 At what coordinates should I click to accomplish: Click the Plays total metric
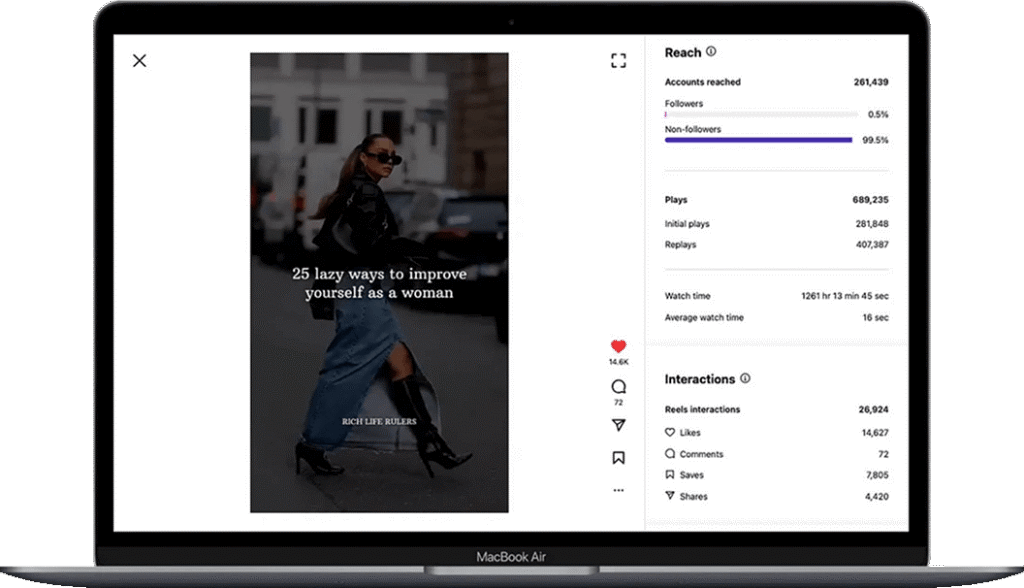[x=776, y=200]
